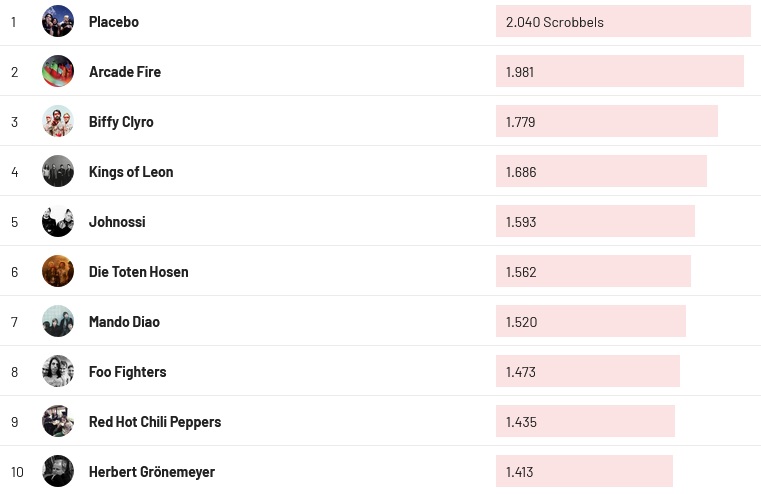Click the Die Toten Hosen link

click(x=138, y=272)
